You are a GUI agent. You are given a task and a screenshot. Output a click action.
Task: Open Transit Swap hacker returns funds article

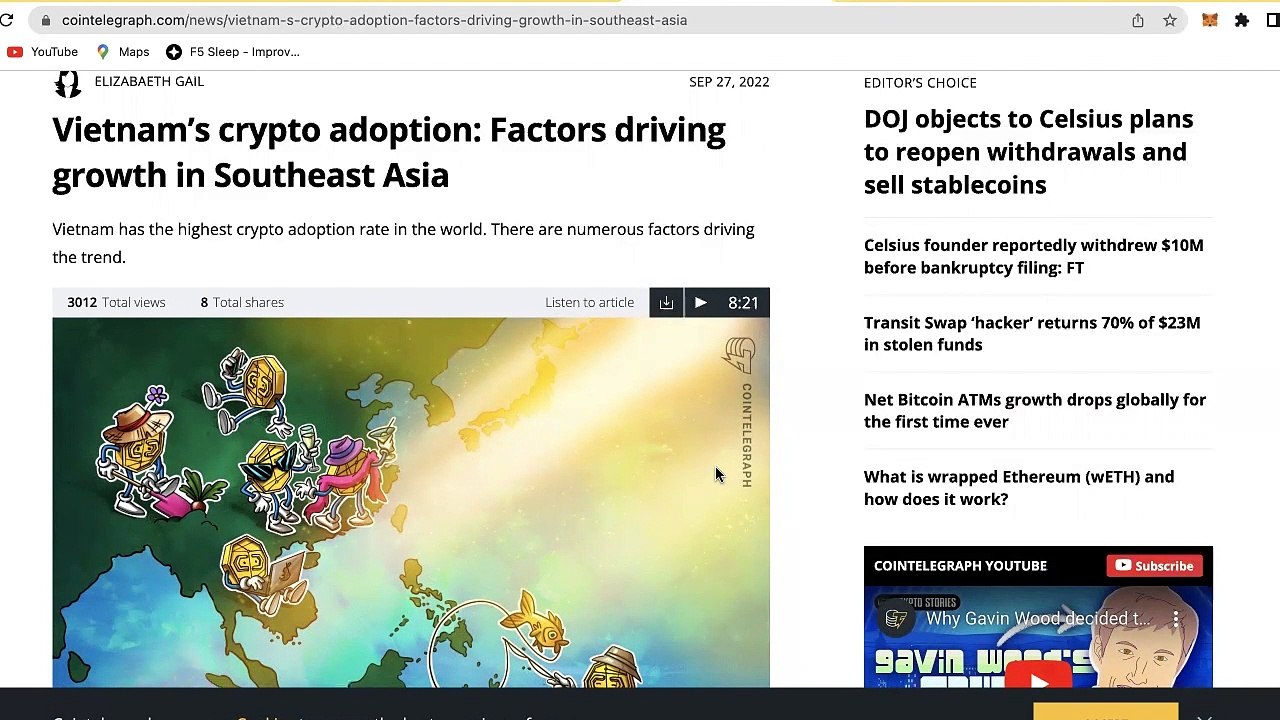pos(1032,333)
